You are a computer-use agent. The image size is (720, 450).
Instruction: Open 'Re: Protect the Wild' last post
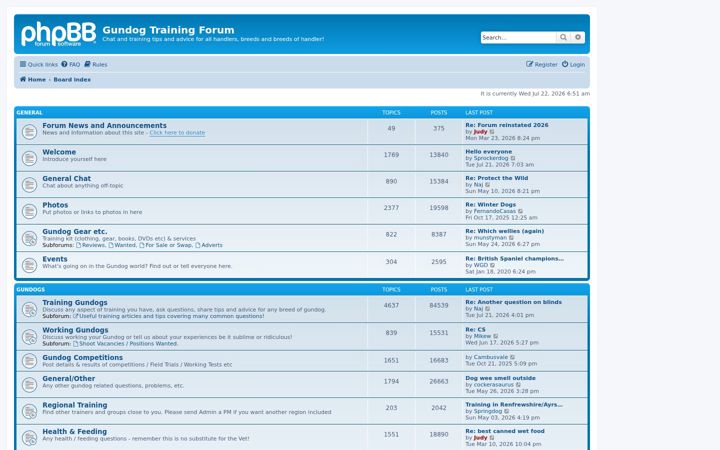click(497, 178)
